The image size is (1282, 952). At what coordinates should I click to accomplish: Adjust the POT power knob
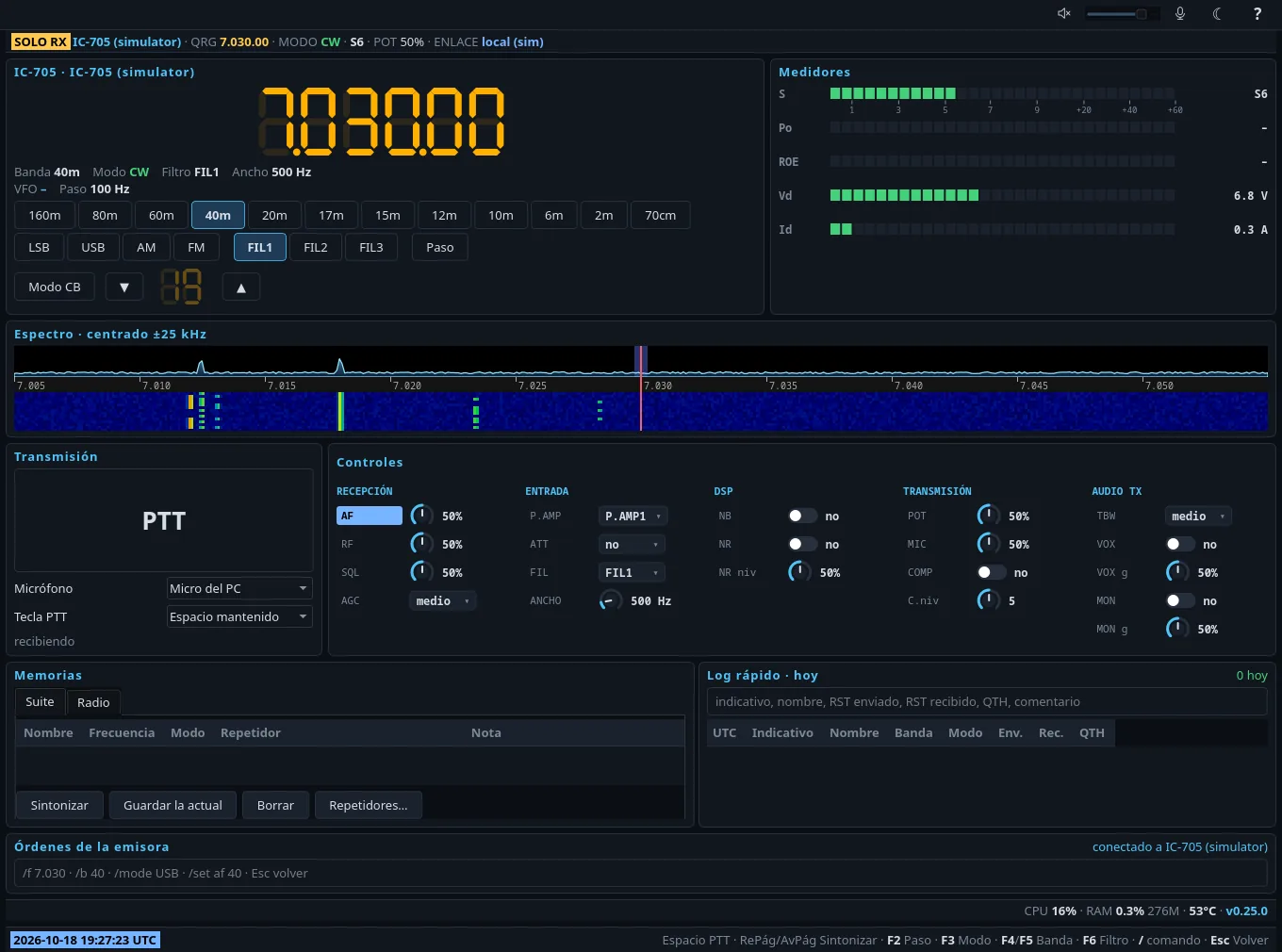point(989,516)
